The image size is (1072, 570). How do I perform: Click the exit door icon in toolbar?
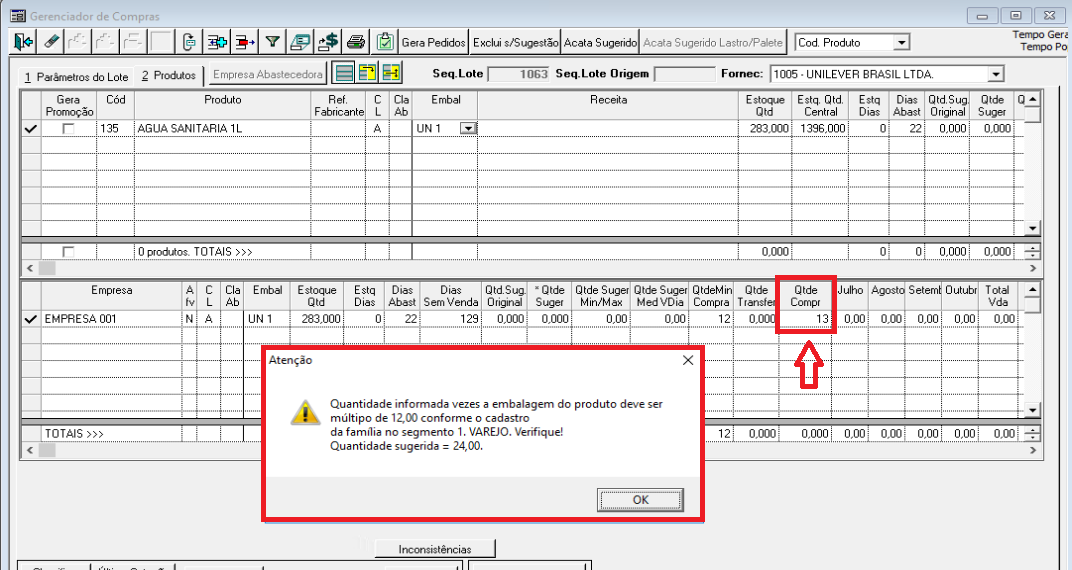point(23,42)
